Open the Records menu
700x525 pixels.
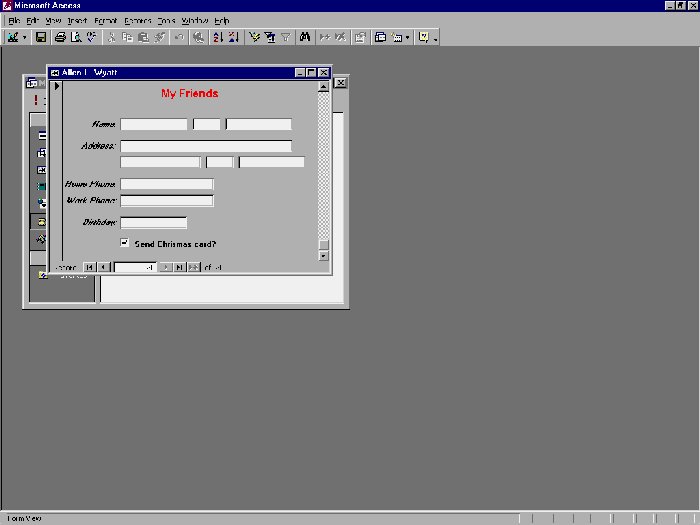pyautogui.click(x=137, y=20)
